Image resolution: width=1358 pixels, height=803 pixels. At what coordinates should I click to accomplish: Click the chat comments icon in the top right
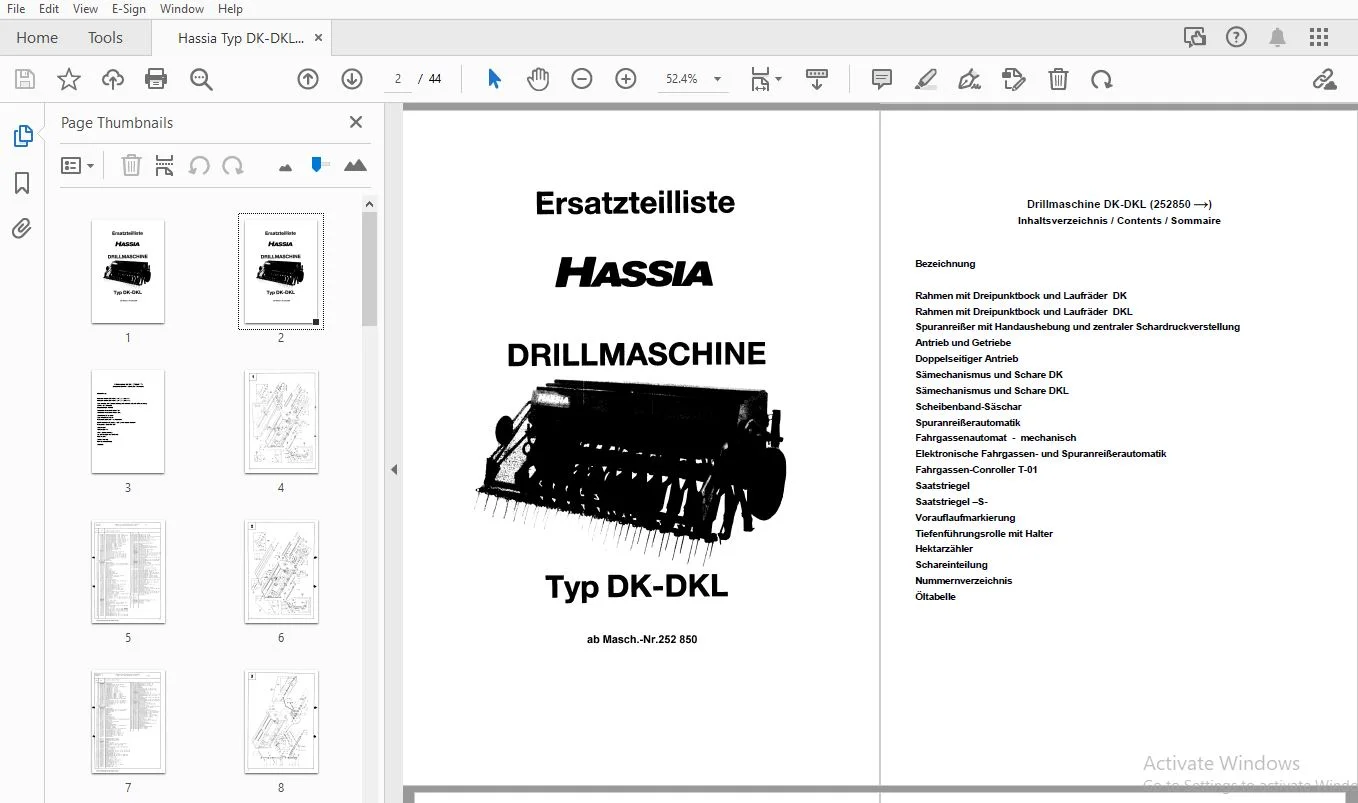click(x=1194, y=38)
